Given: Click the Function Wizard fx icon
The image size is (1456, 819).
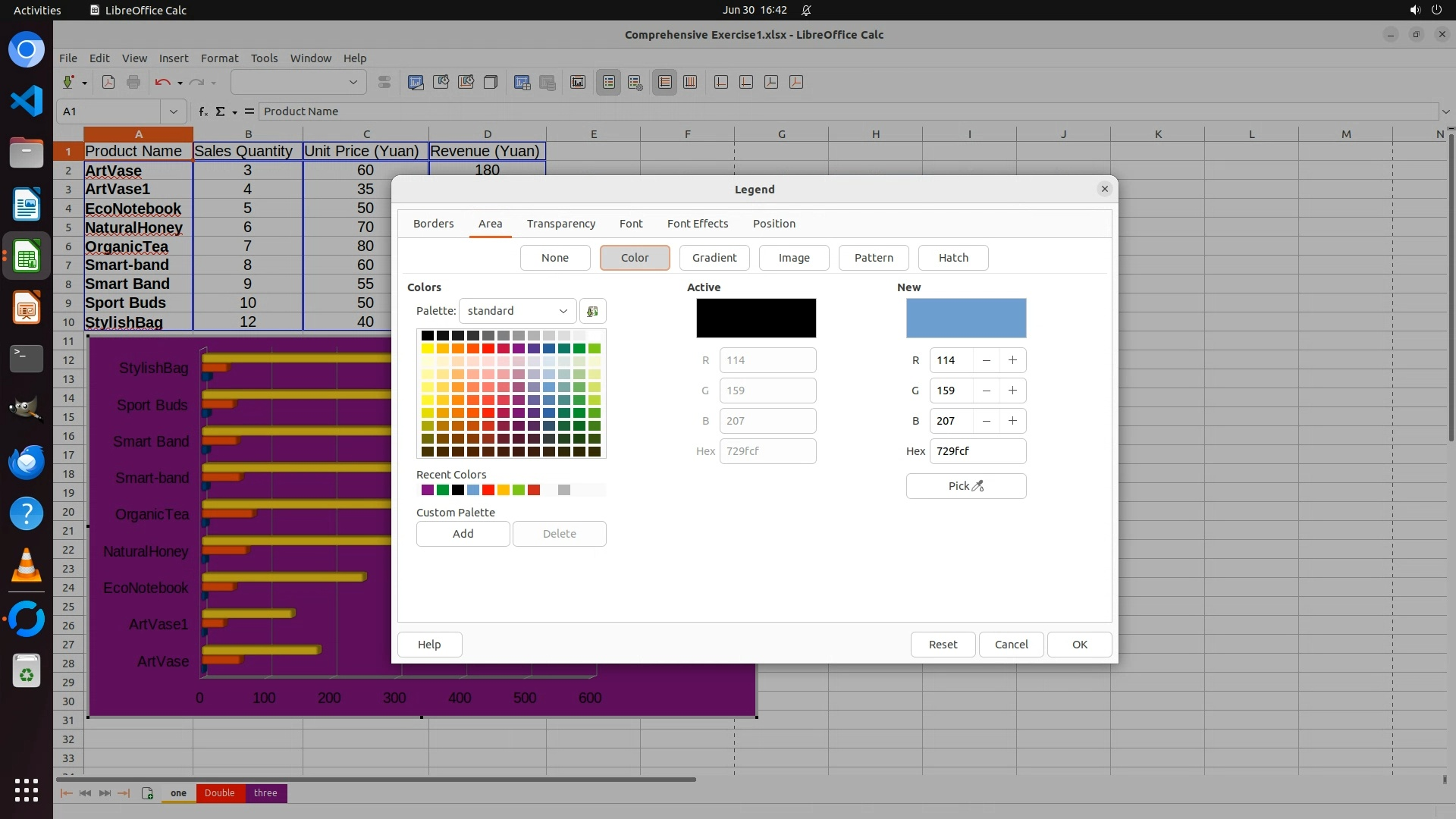Looking at the screenshot, I should (x=202, y=111).
